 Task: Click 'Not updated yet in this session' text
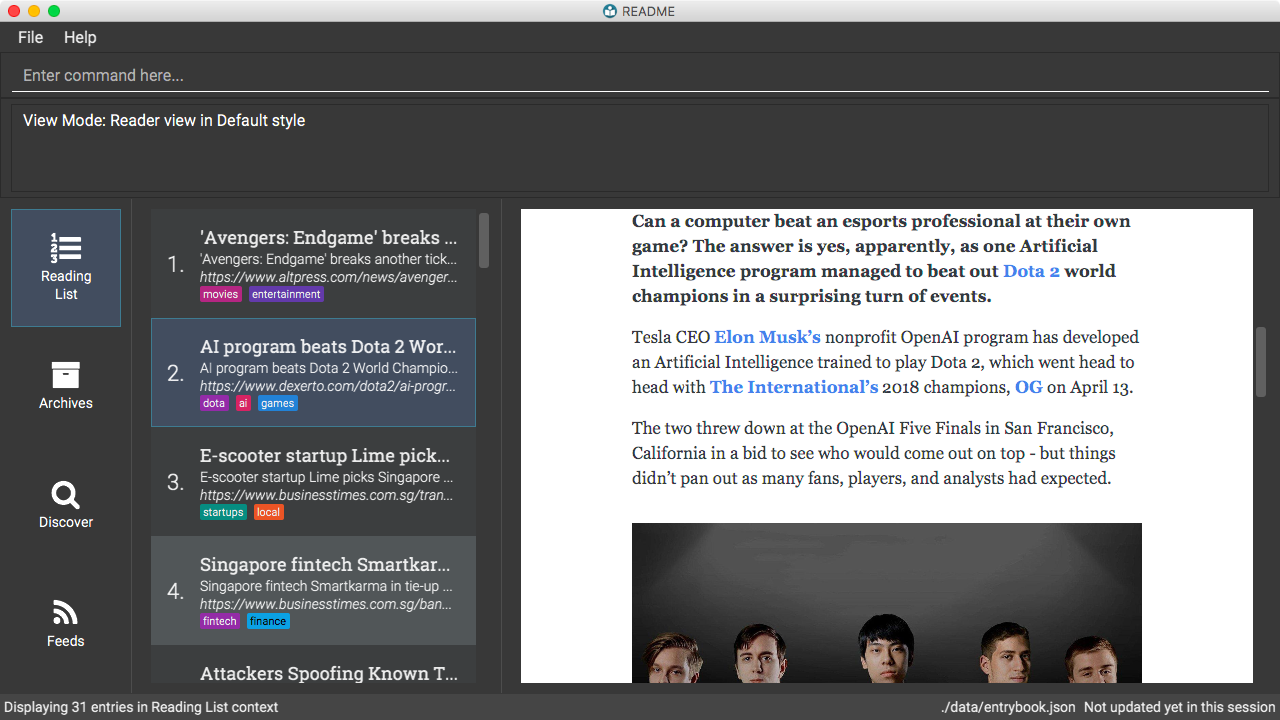[x=1180, y=707]
